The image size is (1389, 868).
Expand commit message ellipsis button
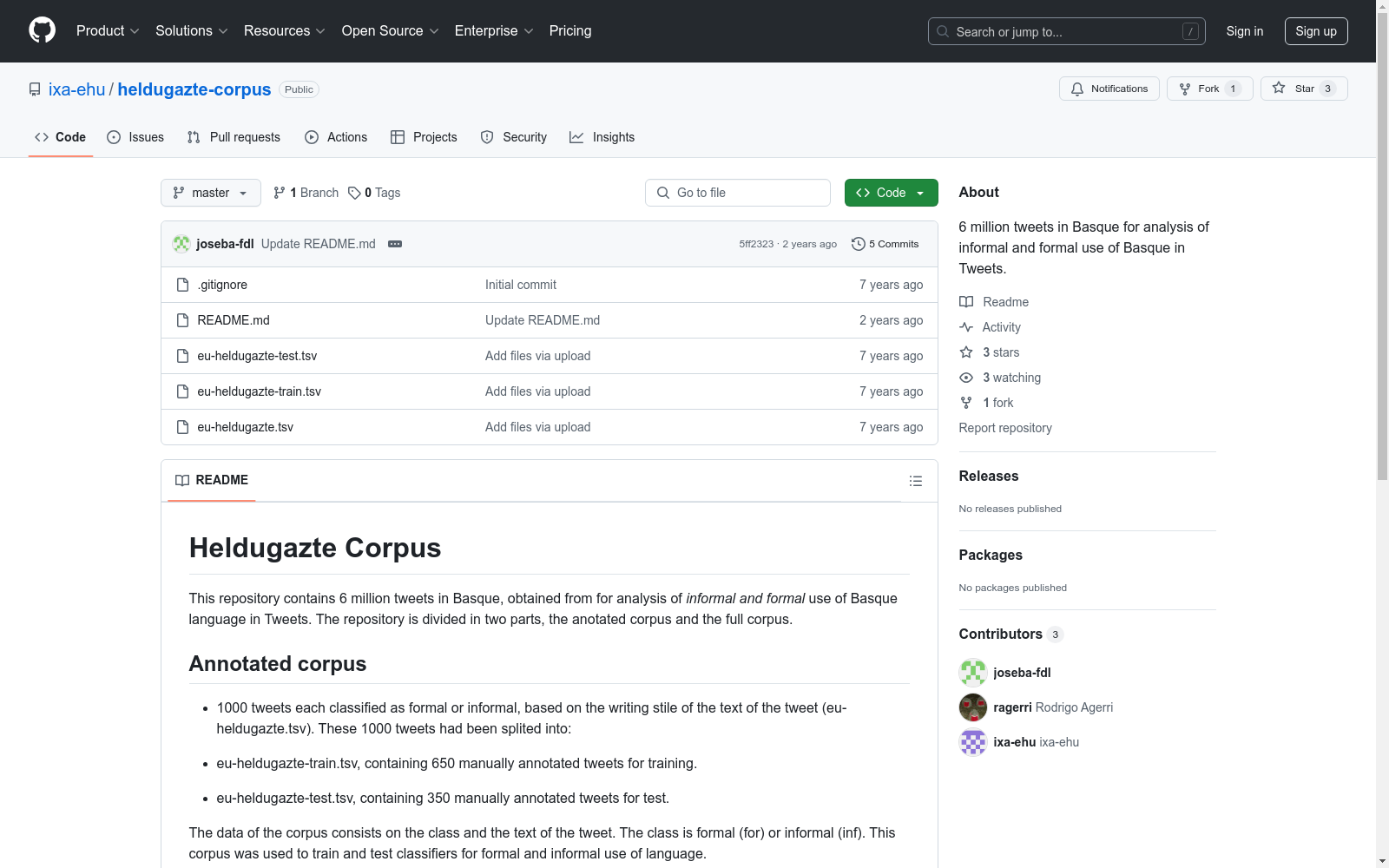[x=395, y=244]
